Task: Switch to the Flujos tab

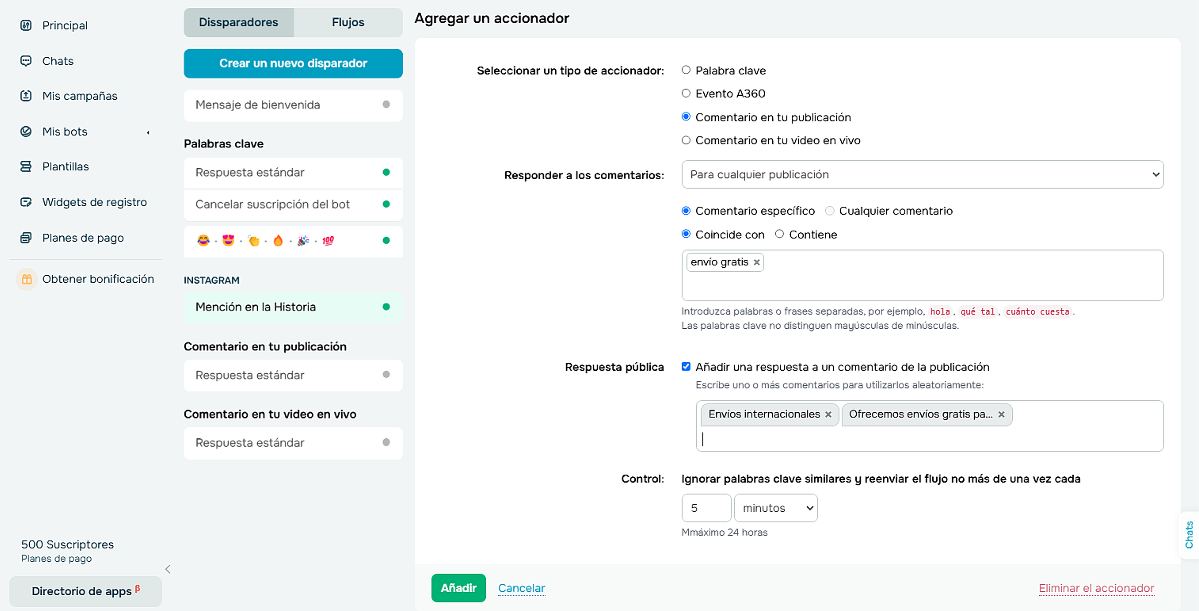Action: pyautogui.click(x=348, y=21)
